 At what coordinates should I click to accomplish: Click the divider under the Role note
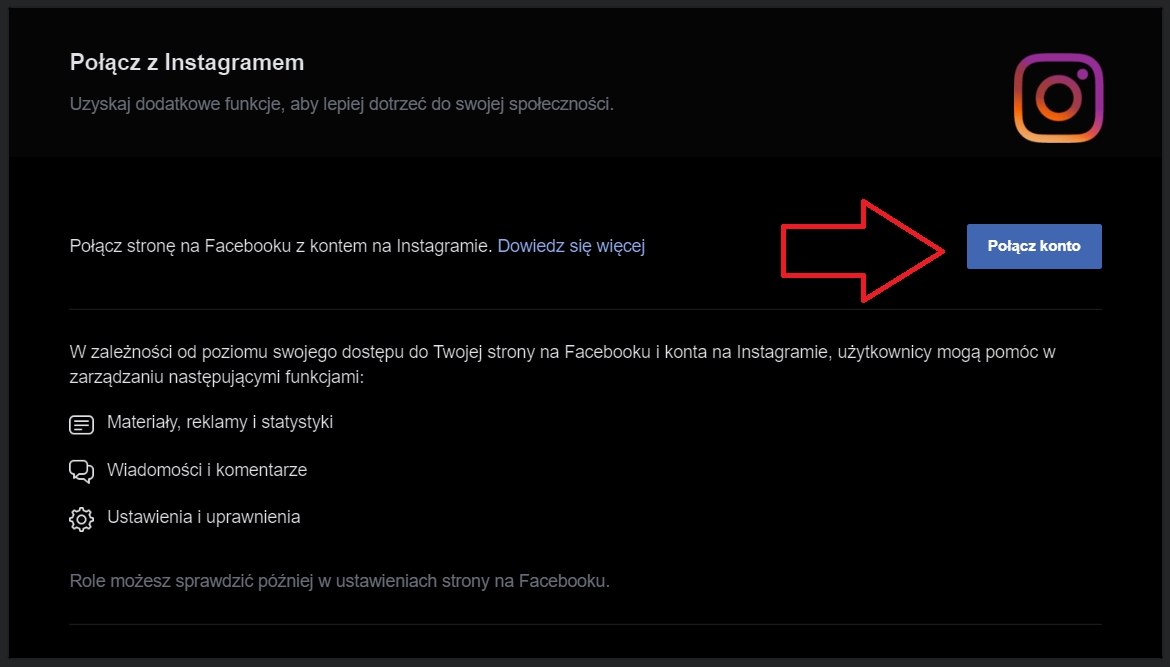(585, 624)
